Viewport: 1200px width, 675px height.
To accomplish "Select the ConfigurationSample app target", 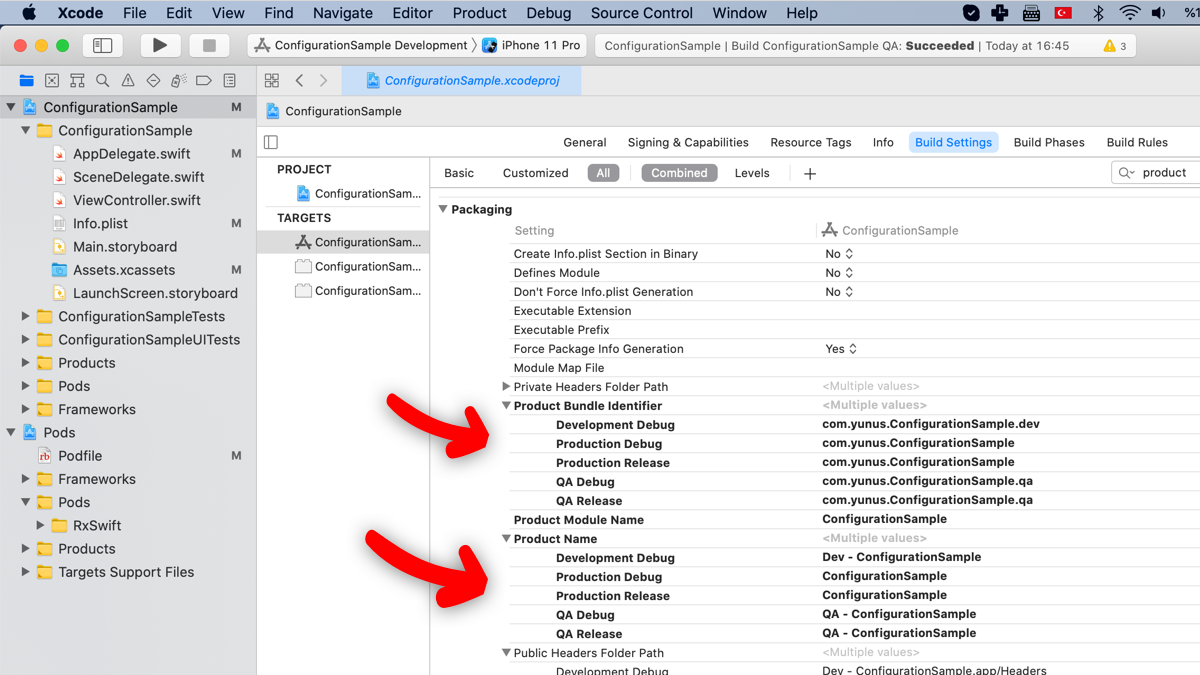I will (x=344, y=242).
